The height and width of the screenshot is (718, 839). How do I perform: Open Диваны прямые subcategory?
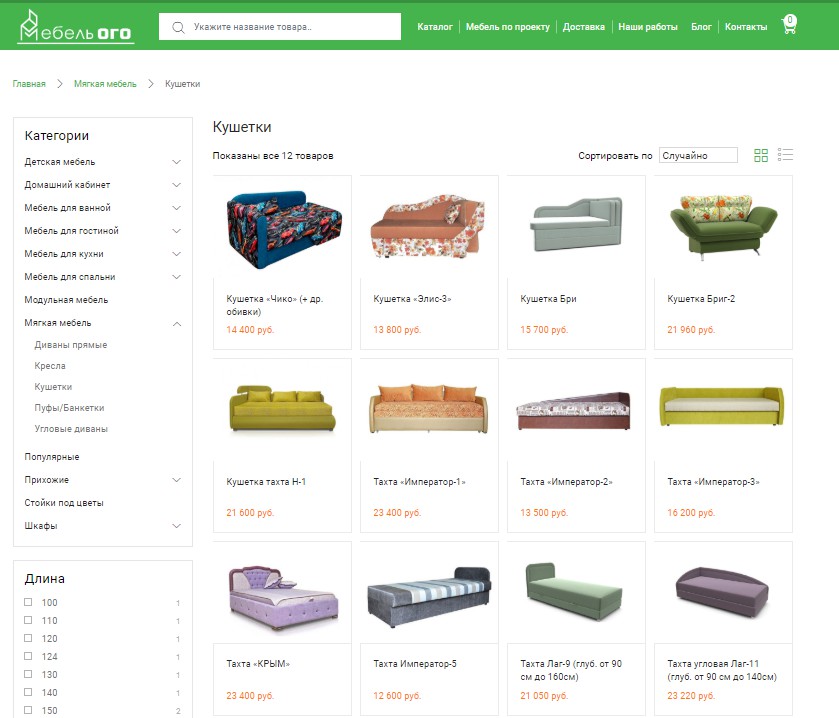71,345
